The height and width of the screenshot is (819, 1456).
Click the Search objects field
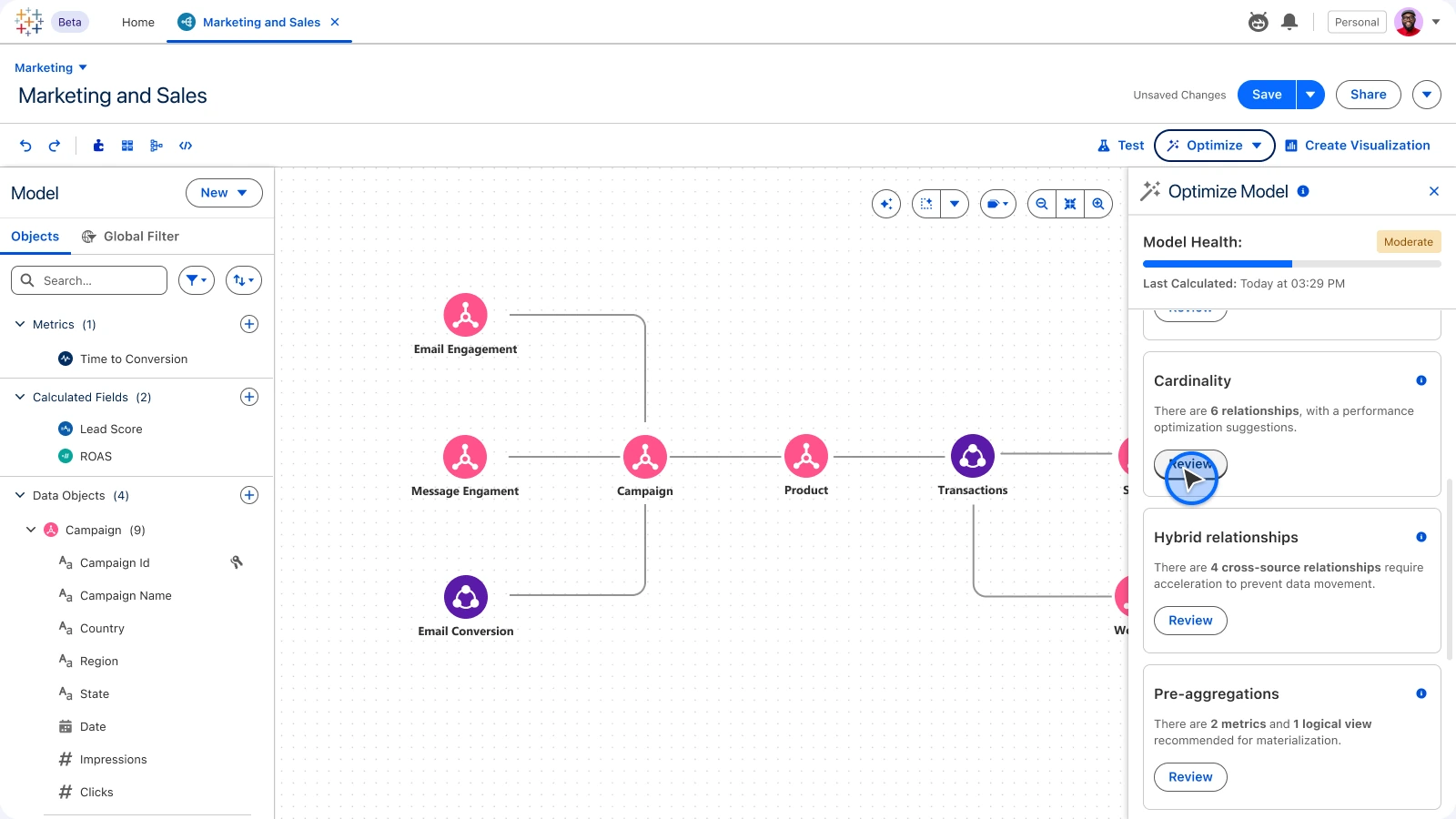pos(89,280)
